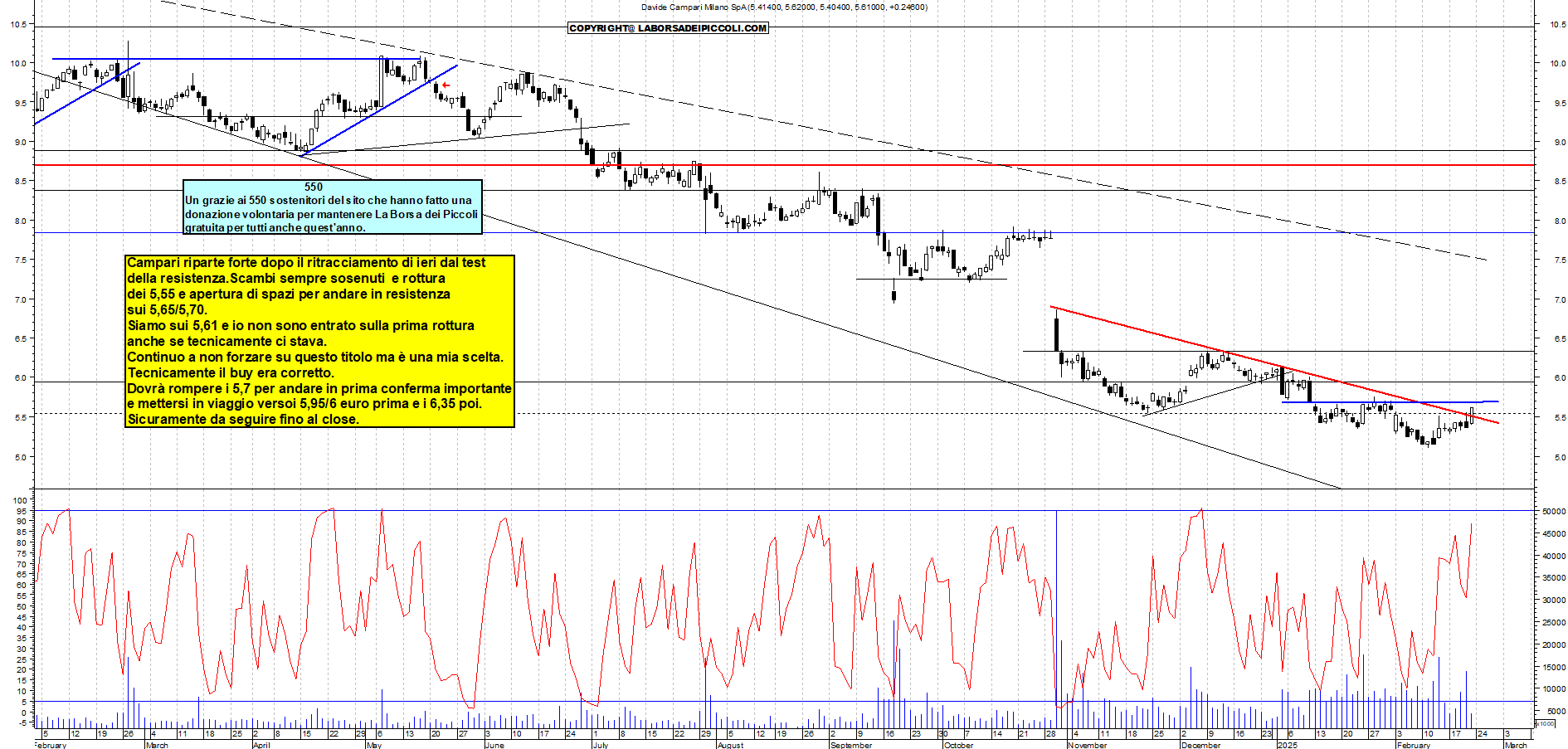Image resolution: width=1568 pixels, height=749 pixels.
Task: Click line 'Continuo a non forzare su questo titolo'
Action: pos(315,357)
